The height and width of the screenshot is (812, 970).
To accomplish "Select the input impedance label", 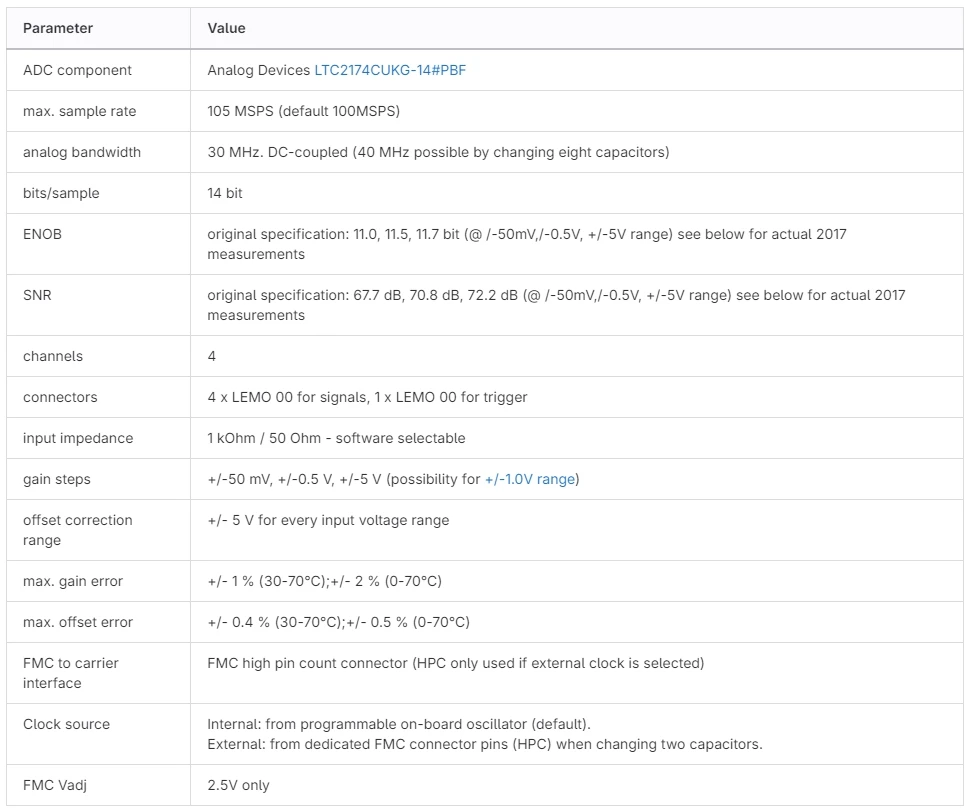I will pyautogui.click(x=78, y=438).
